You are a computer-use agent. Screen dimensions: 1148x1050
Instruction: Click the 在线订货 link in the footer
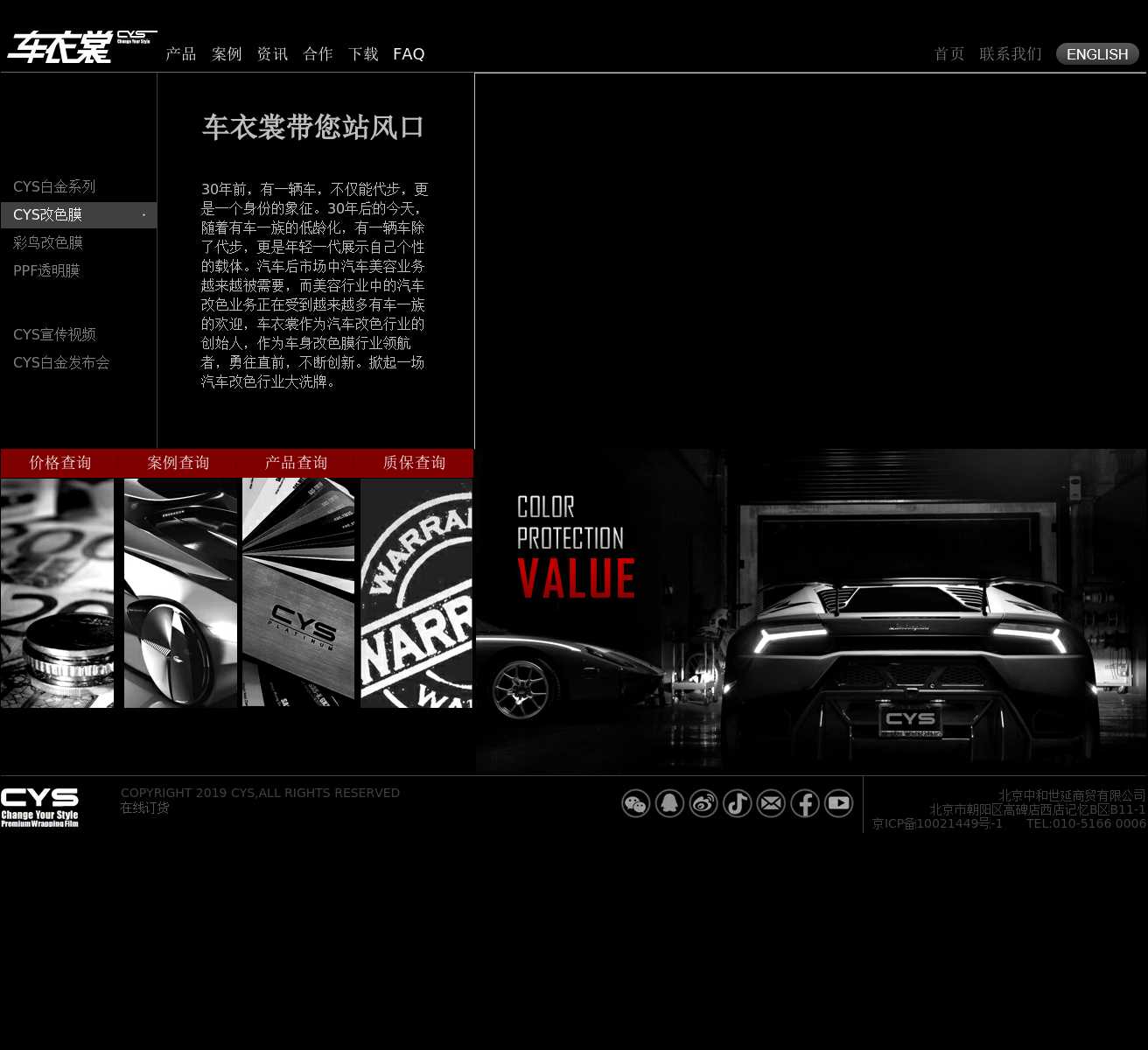144,808
